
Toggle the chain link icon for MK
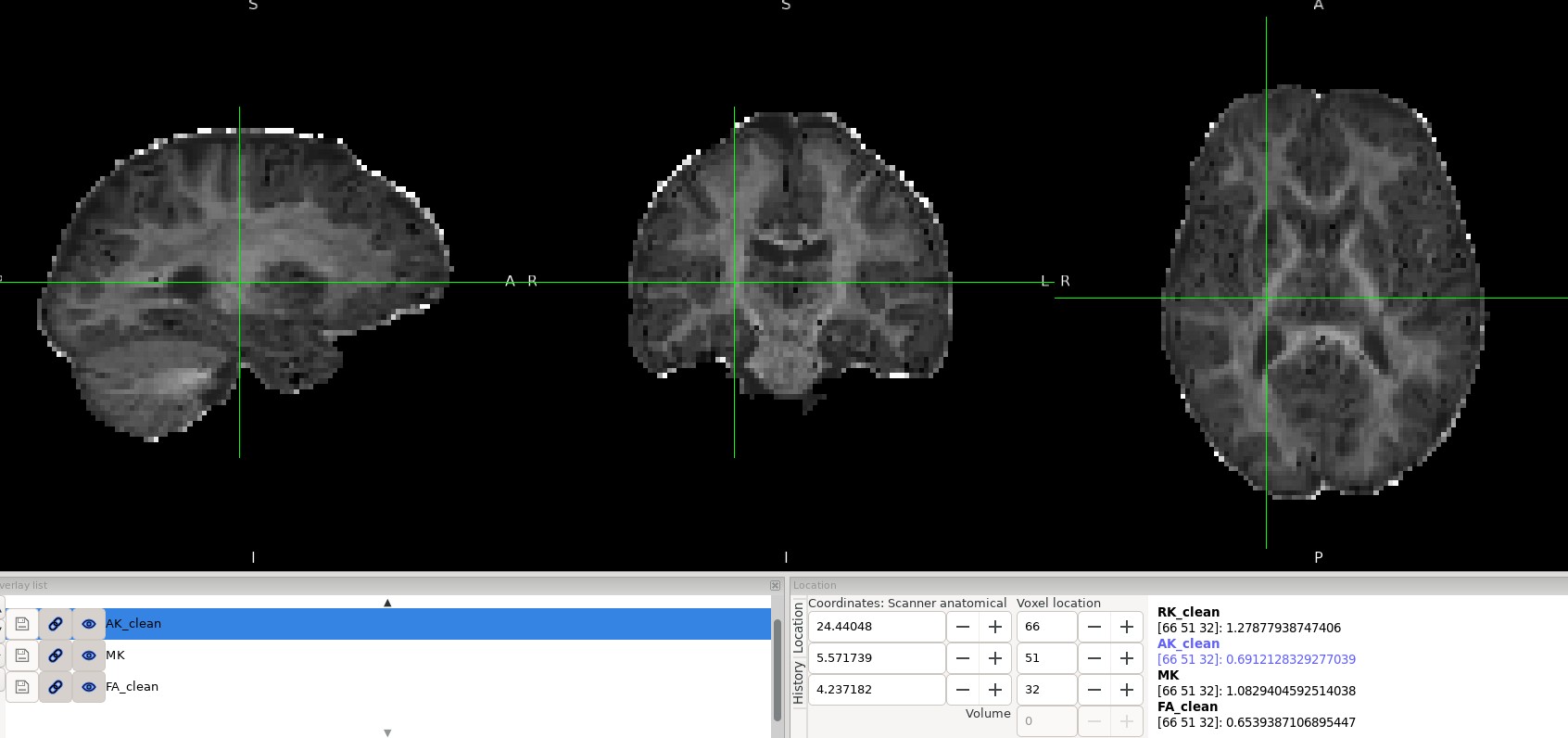pyautogui.click(x=56, y=655)
